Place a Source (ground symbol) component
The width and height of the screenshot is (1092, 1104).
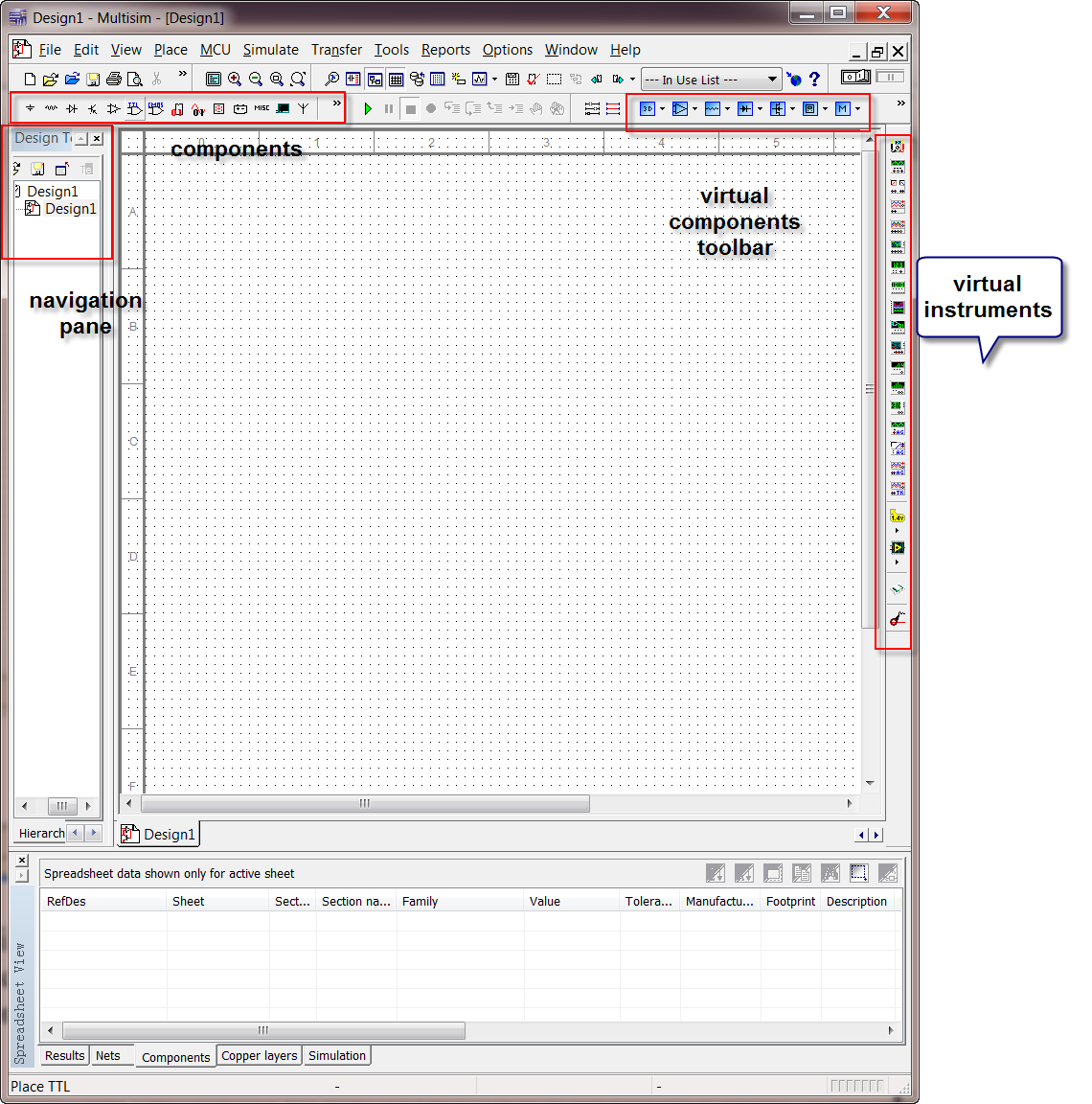31,108
